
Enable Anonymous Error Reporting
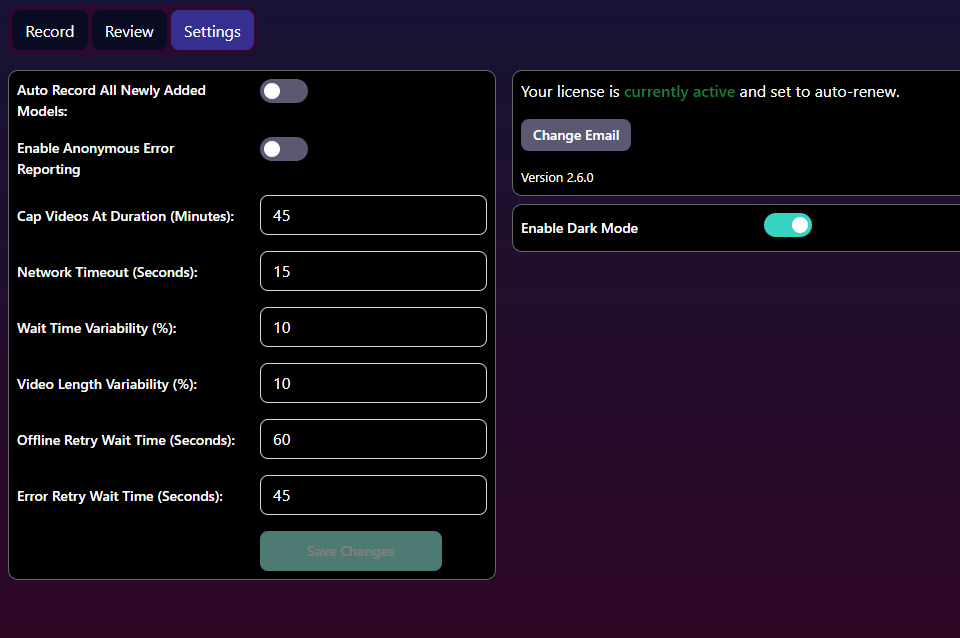(284, 148)
